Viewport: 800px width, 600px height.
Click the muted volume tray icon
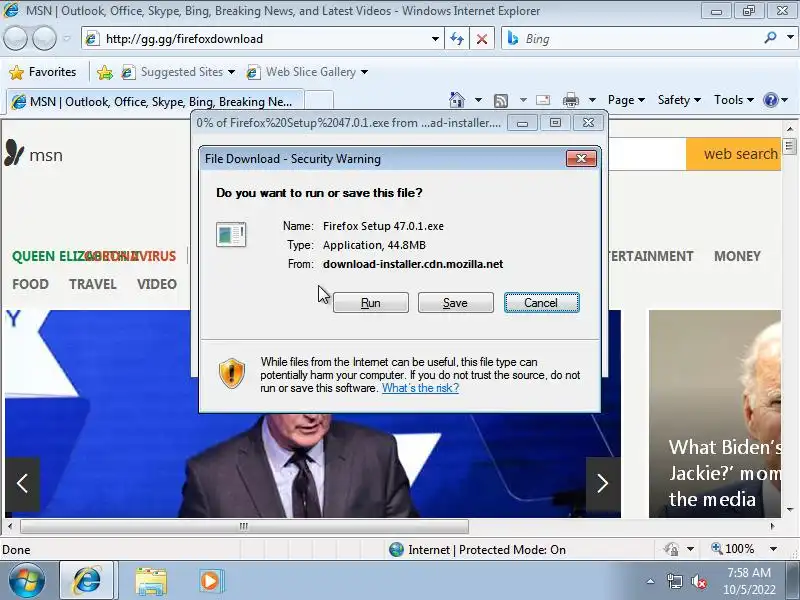pyautogui.click(x=698, y=581)
